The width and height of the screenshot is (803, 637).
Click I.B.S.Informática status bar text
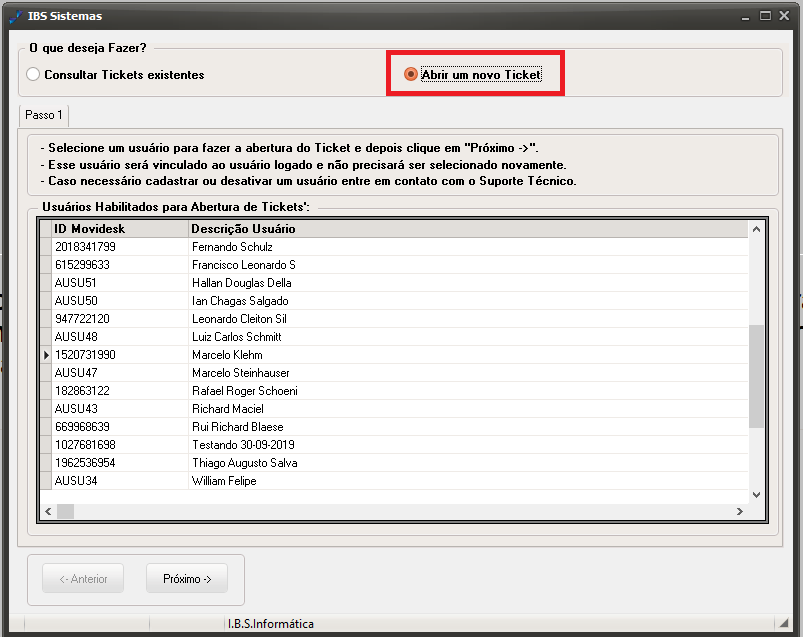pyautogui.click(x=271, y=624)
